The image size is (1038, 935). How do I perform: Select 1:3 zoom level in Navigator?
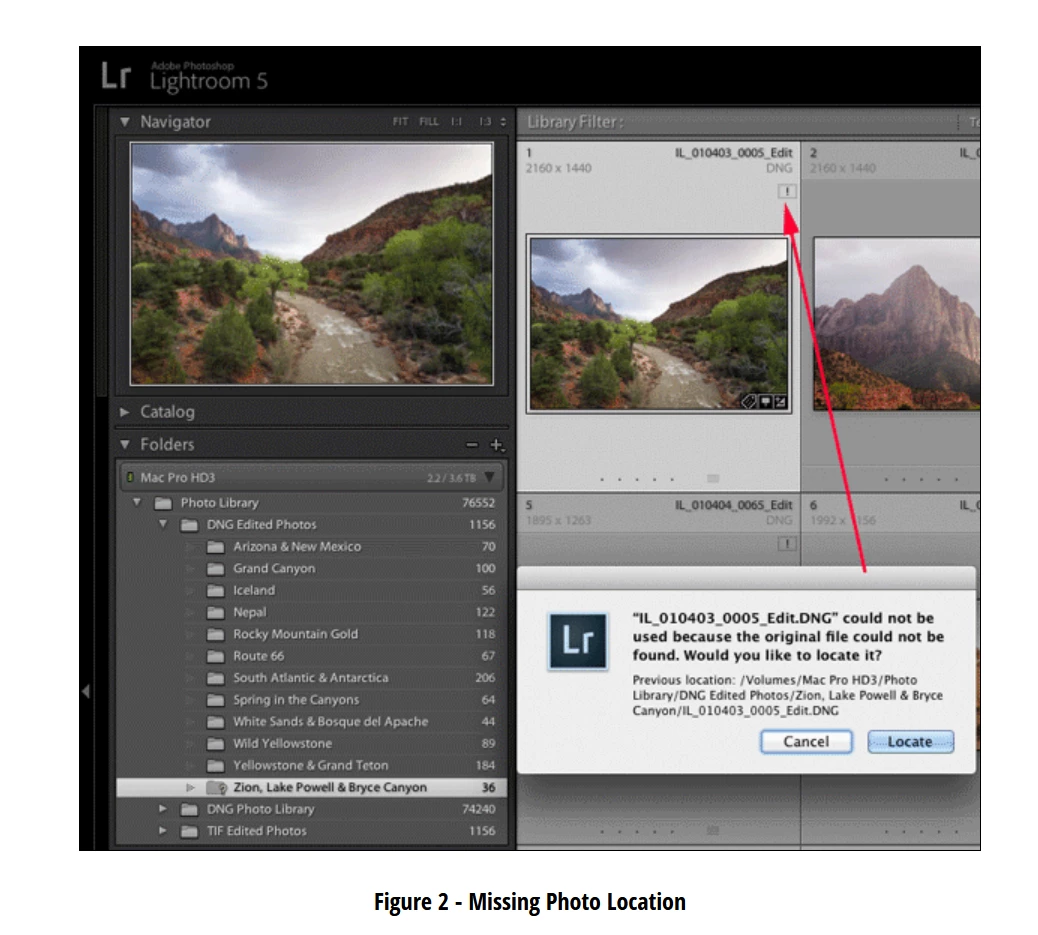[x=485, y=122]
